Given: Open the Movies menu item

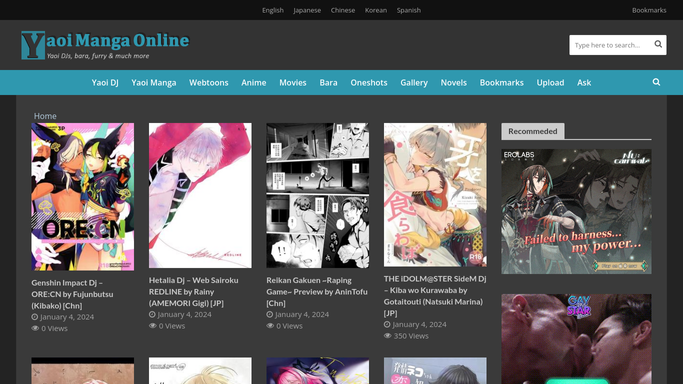Looking at the screenshot, I should coord(293,82).
